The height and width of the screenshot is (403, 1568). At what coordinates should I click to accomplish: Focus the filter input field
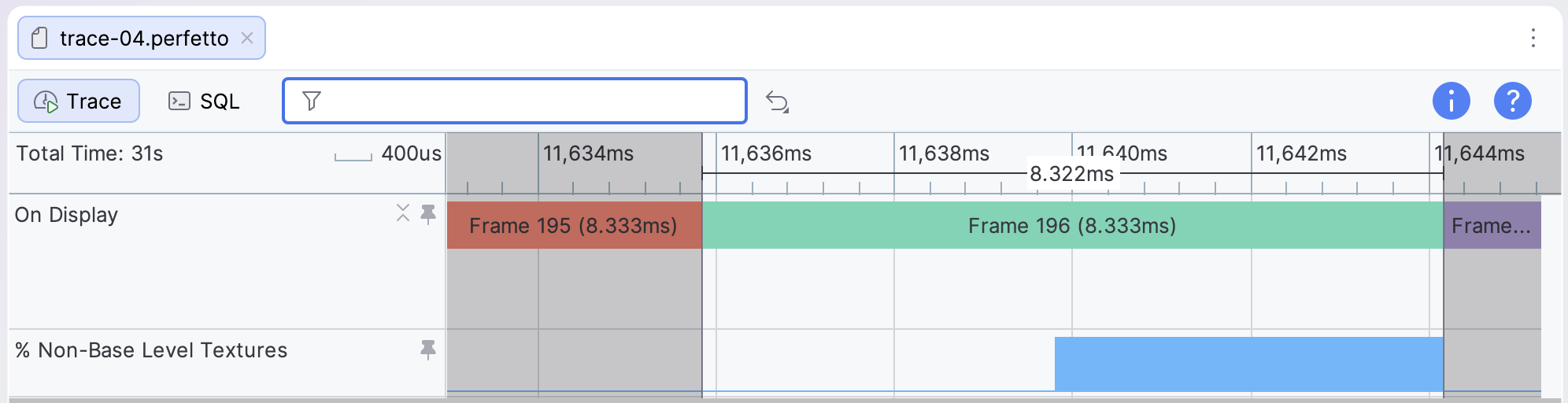coord(515,101)
